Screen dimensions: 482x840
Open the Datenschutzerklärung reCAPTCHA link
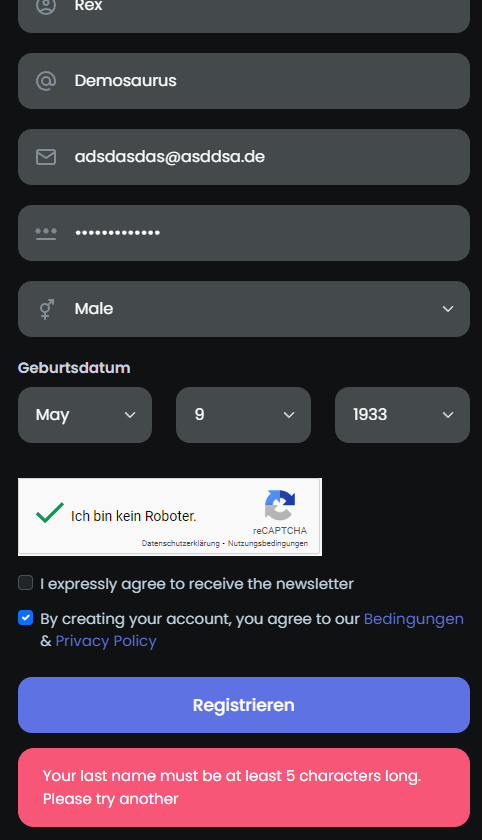[x=180, y=543]
